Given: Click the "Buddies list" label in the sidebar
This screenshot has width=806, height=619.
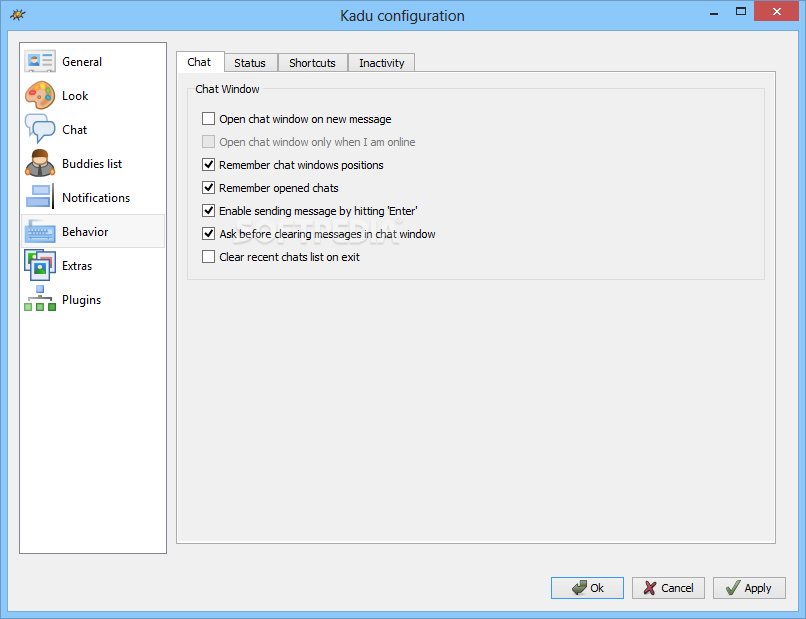Looking at the screenshot, I should pos(92,163).
